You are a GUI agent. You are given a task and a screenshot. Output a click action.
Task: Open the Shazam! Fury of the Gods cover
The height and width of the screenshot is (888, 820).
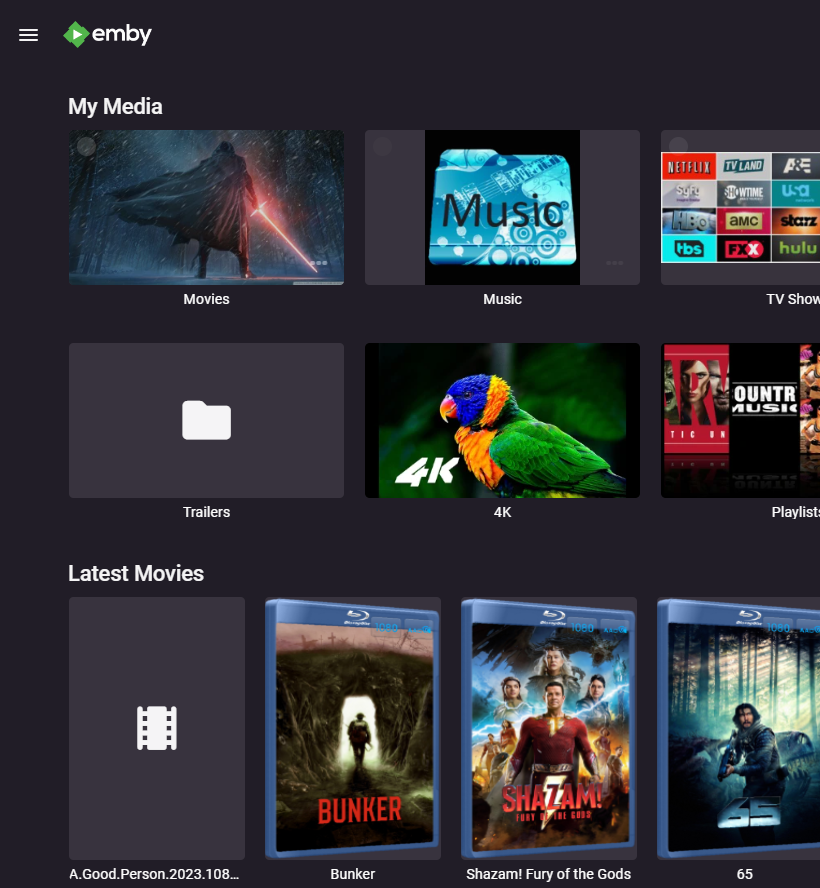tap(549, 728)
